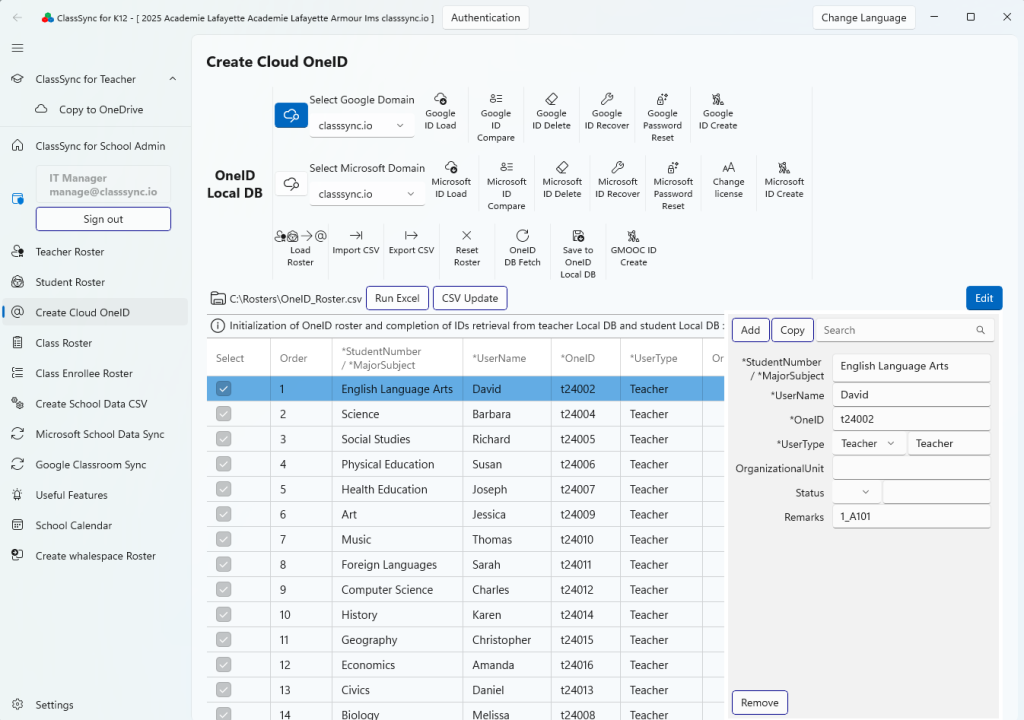Toggle checkbox for Social Studies row
The image size is (1024, 720).
pyautogui.click(x=223, y=439)
